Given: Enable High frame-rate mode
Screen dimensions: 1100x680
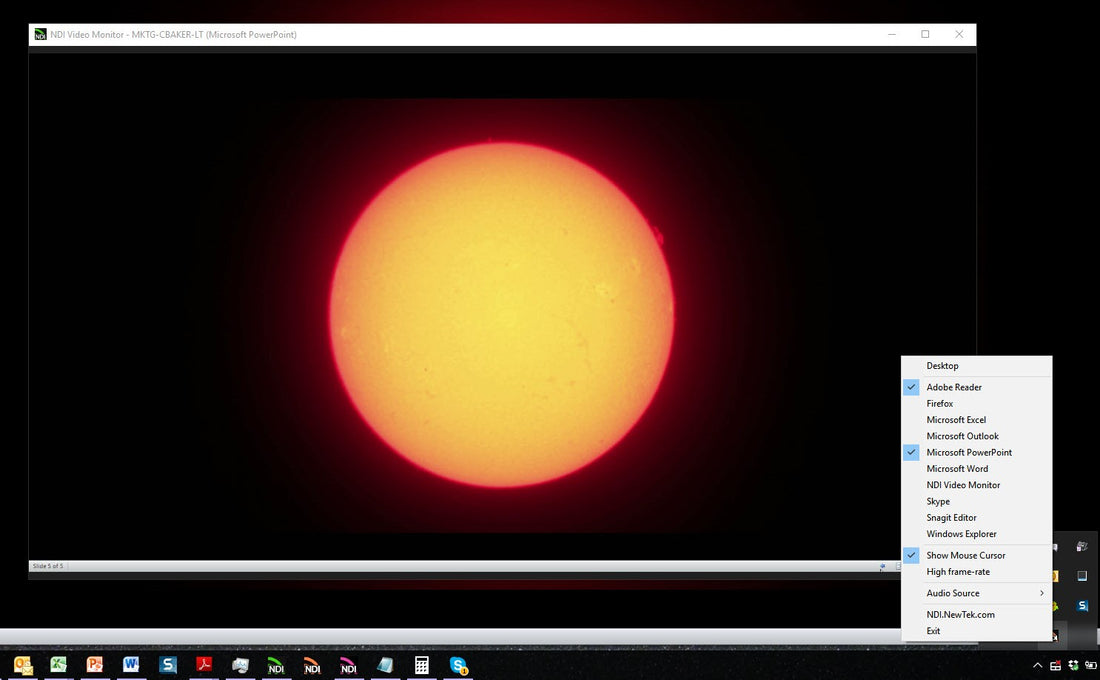Looking at the screenshot, I should tap(956, 571).
